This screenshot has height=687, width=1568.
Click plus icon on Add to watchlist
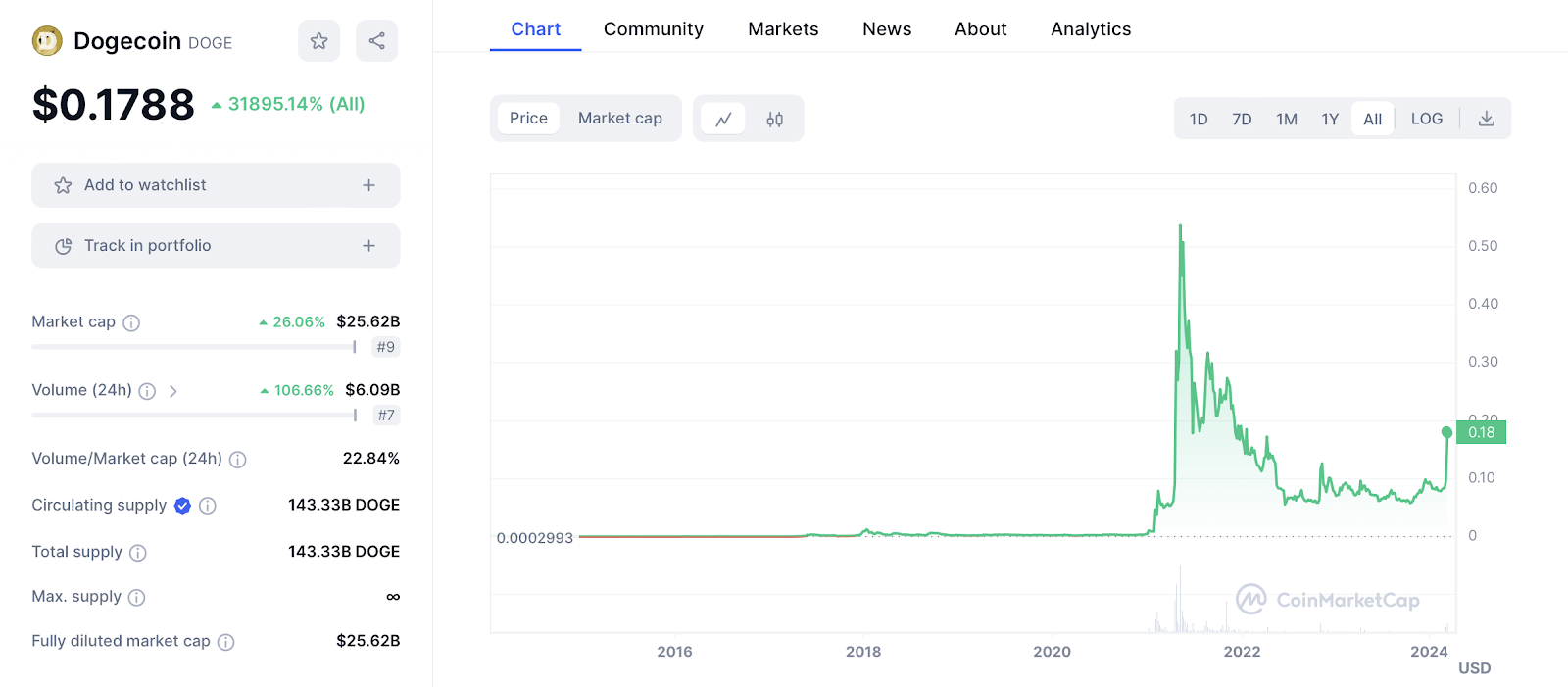[369, 185]
